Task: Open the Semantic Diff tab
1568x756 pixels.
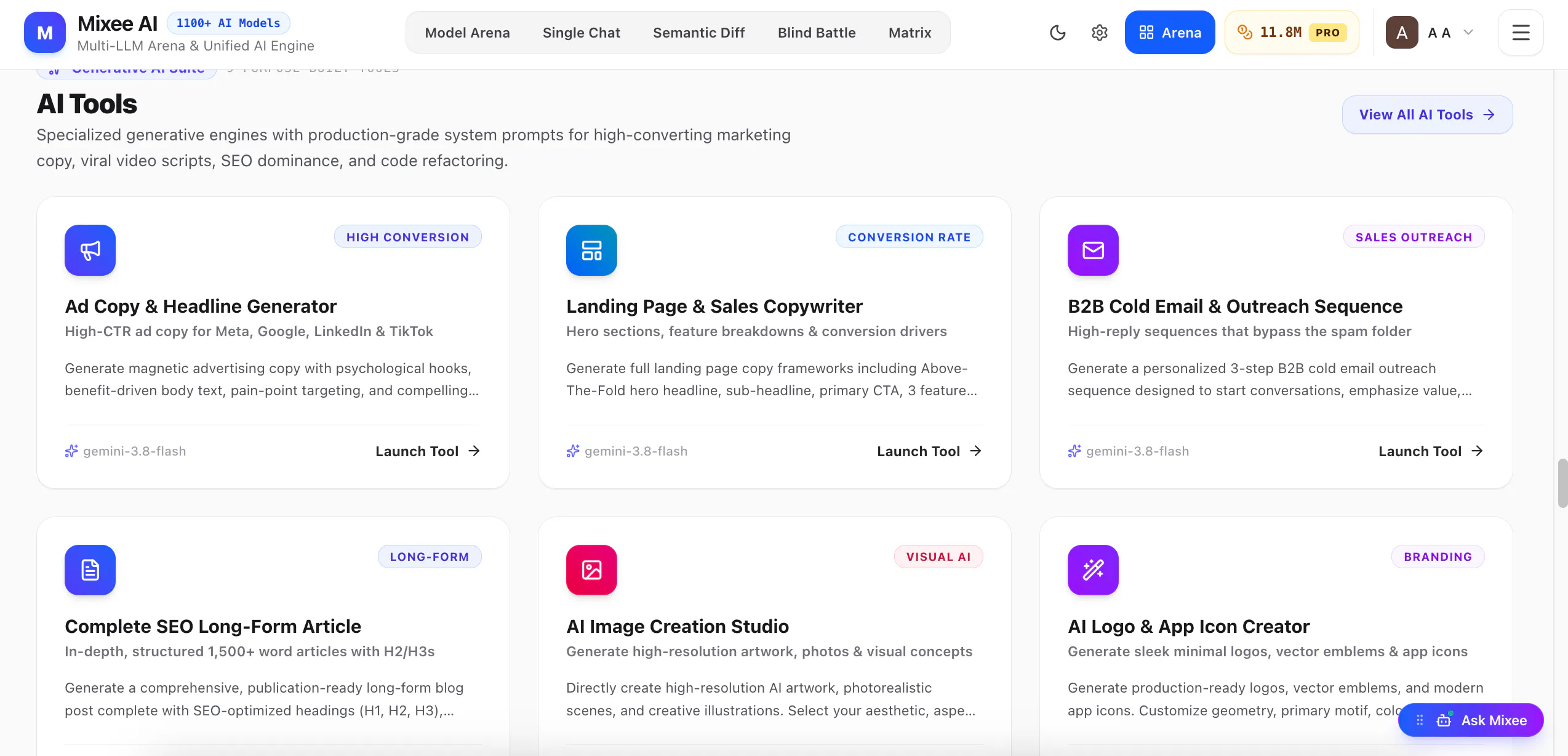Action: 698,33
